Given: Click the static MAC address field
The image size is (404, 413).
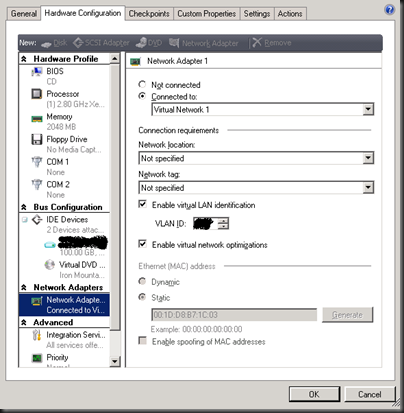Looking at the screenshot, I should 234,315.
